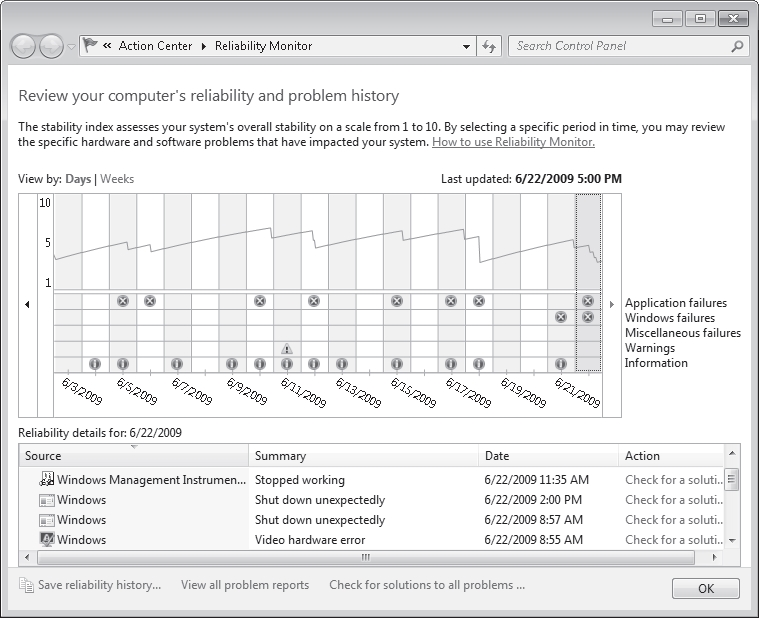Click View all problem reports
Screen dimensions: 759x618
(245, 585)
